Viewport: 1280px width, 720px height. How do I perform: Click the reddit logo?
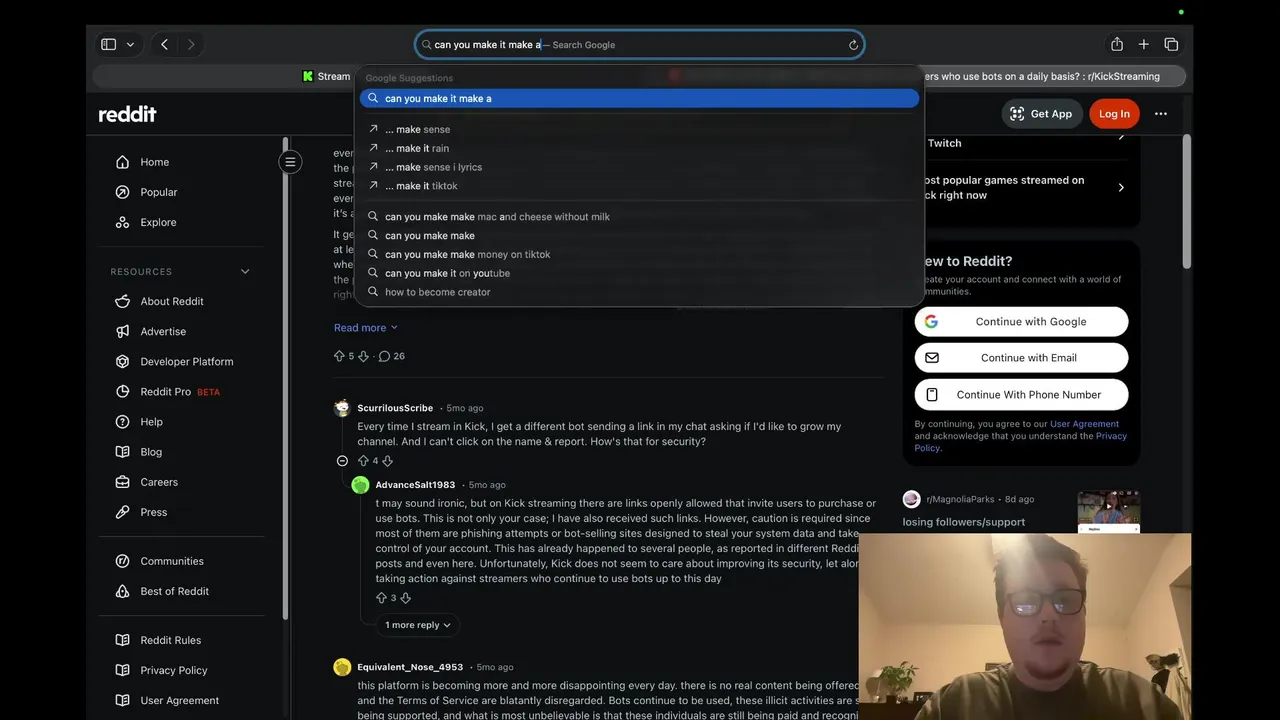point(127,114)
